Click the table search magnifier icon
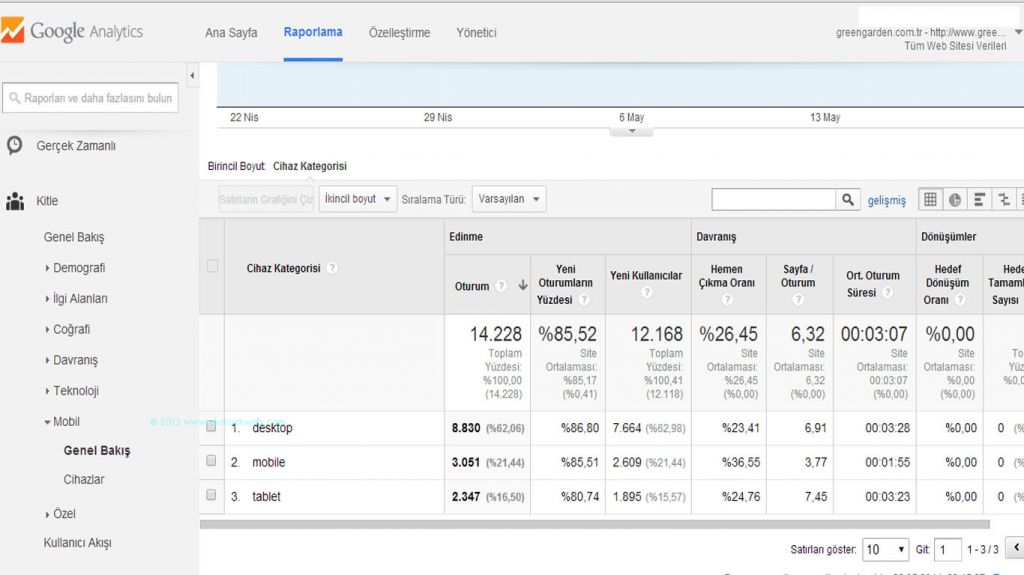This screenshot has height=575, width=1024. click(848, 200)
